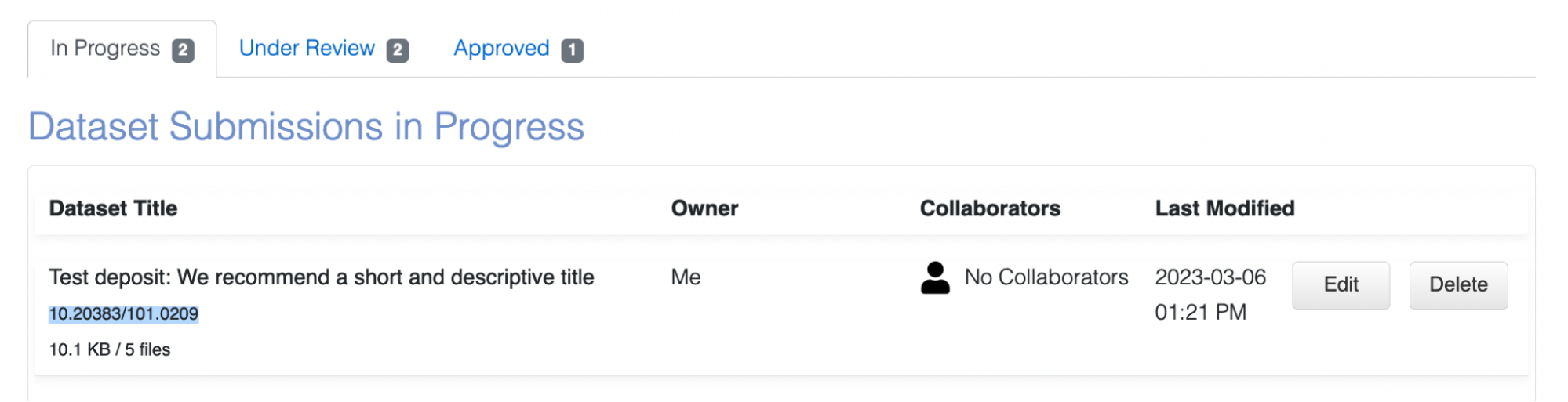The image size is (1568, 402).
Task: Click the Dataset Submissions in Progress heading
Action: pyautogui.click(x=306, y=127)
